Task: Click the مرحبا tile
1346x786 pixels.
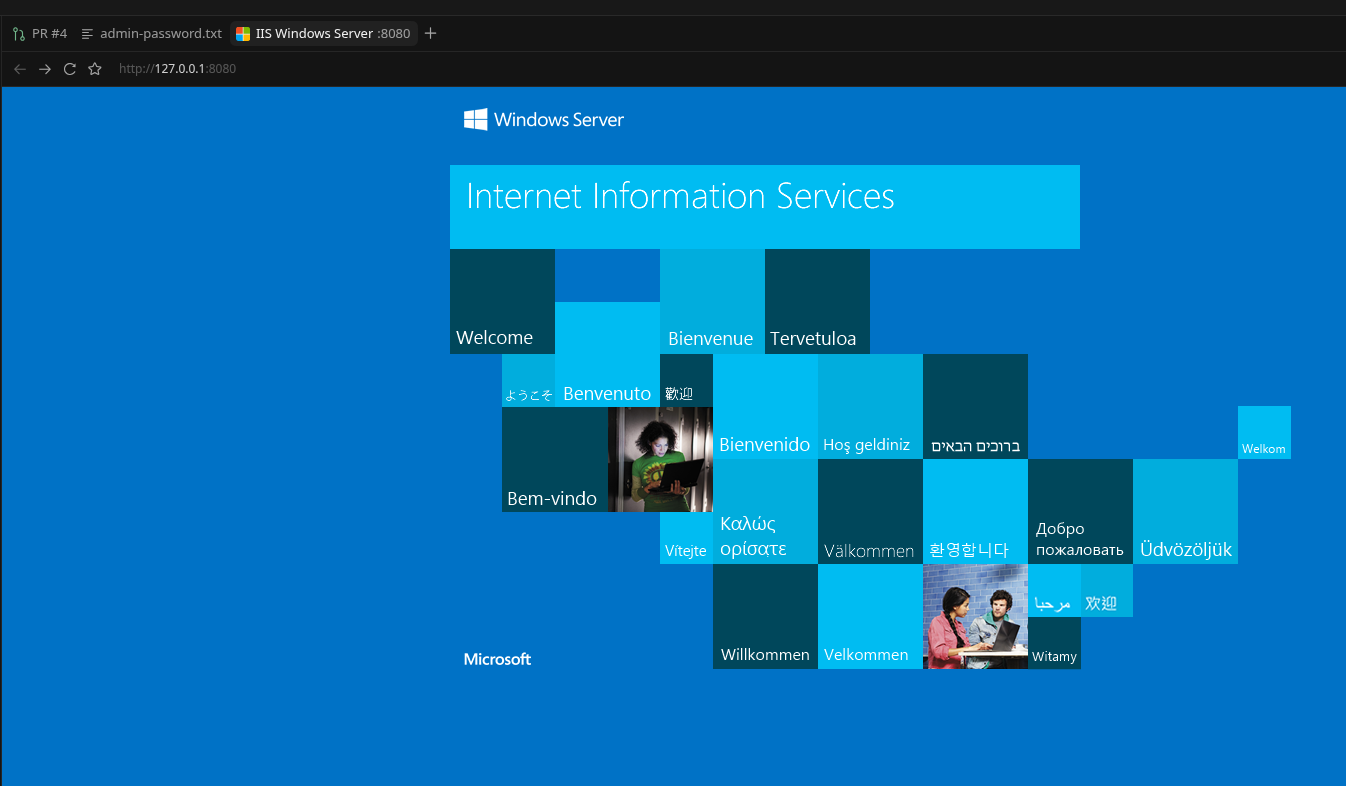Action: click(x=1054, y=591)
